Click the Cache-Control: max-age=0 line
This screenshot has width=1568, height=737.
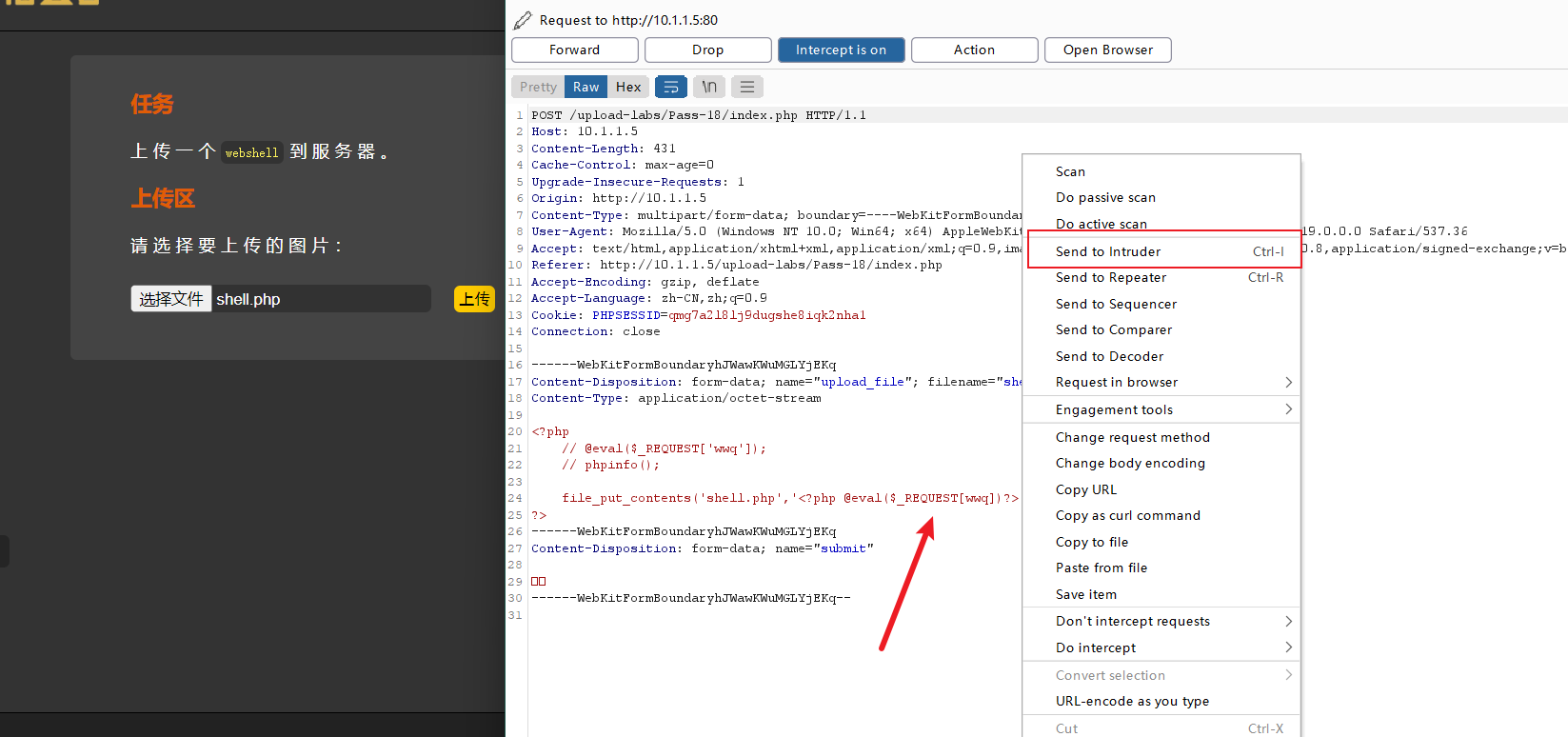(623, 165)
